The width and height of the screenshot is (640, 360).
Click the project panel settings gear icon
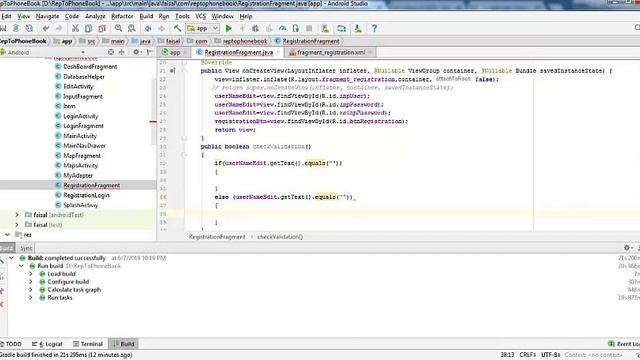[x=136, y=52]
